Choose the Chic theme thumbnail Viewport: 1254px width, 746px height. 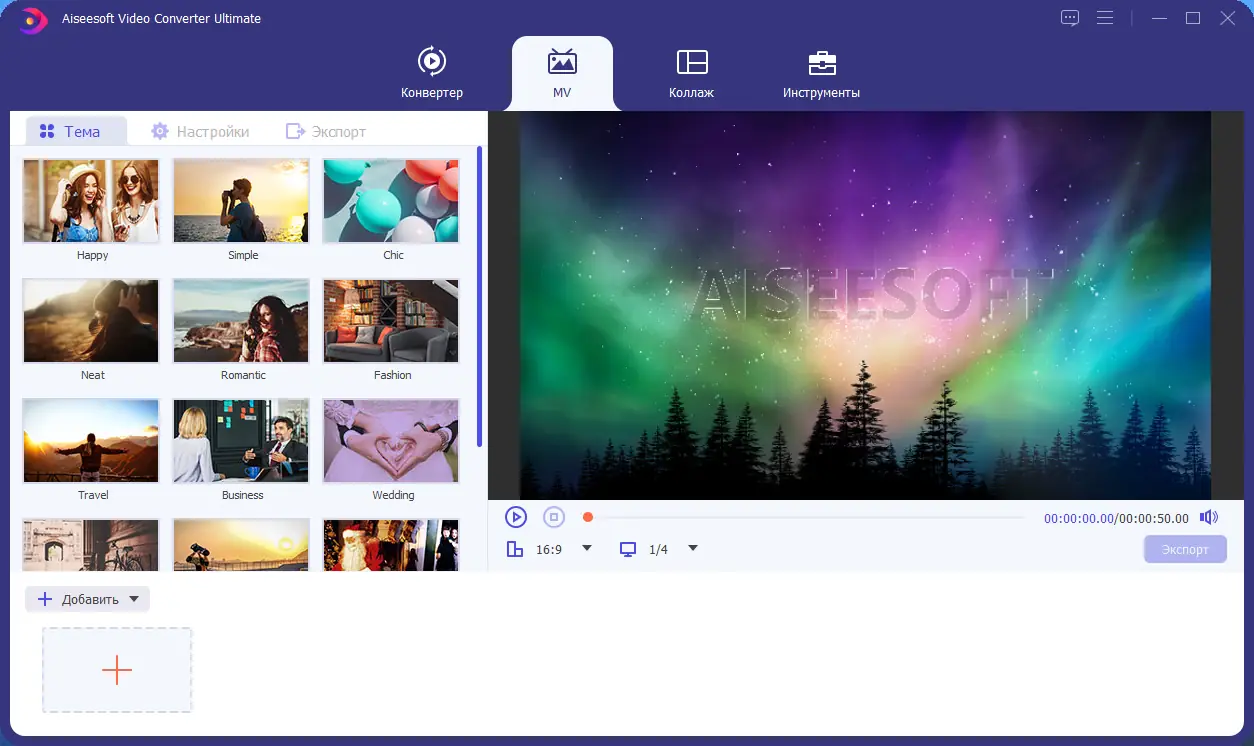(x=391, y=201)
